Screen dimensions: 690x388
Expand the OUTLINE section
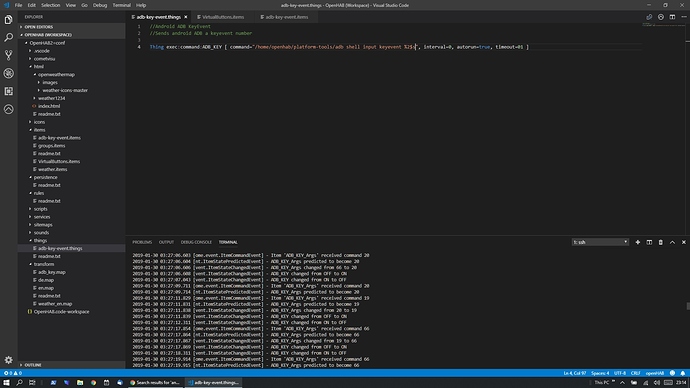(x=33, y=365)
